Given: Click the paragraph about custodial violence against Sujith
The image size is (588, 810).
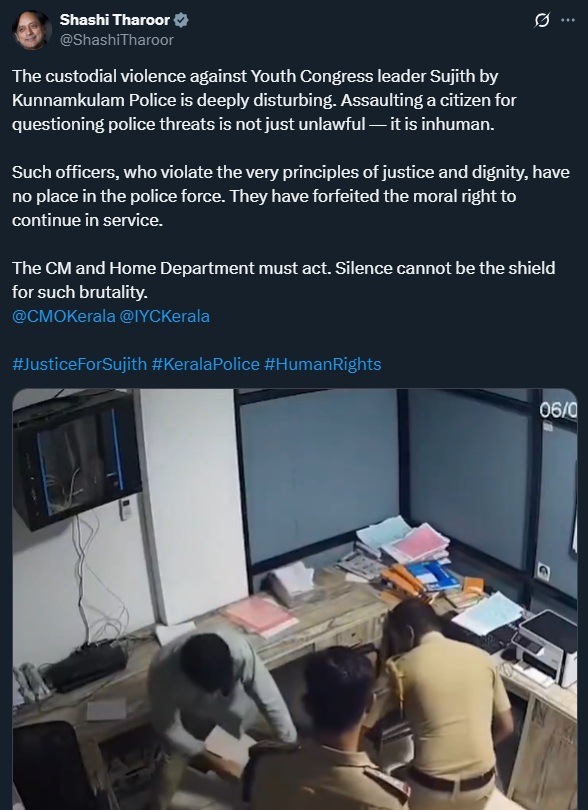Looking at the screenshot, I should [264, 100].
